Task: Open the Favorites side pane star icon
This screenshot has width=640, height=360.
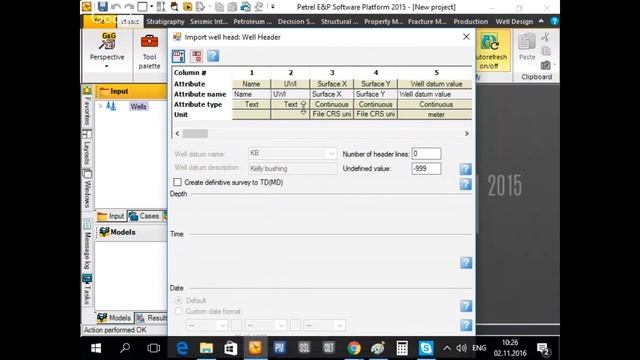Action: [87, 90]
